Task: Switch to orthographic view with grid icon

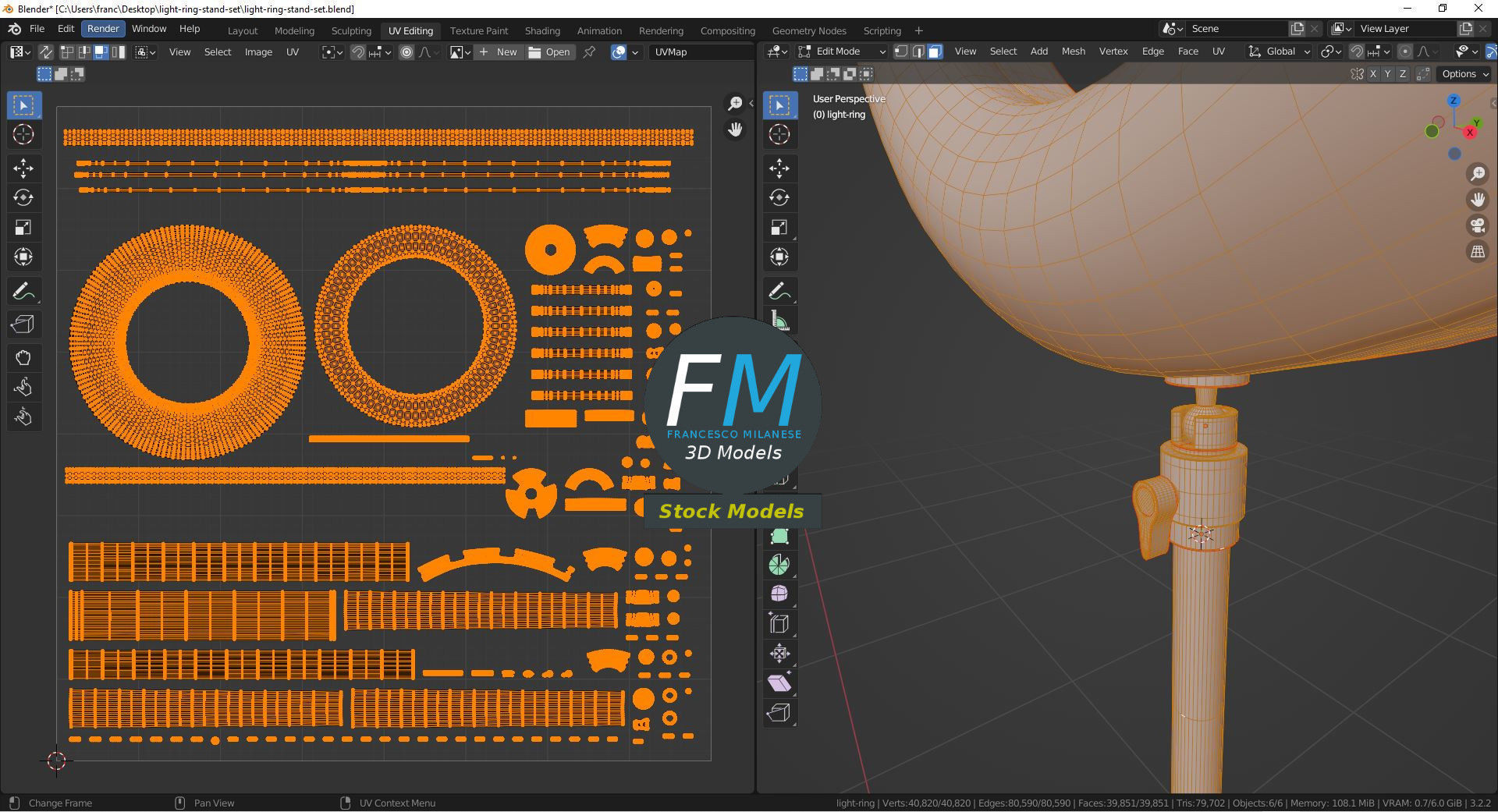Action: point(1478,252)
